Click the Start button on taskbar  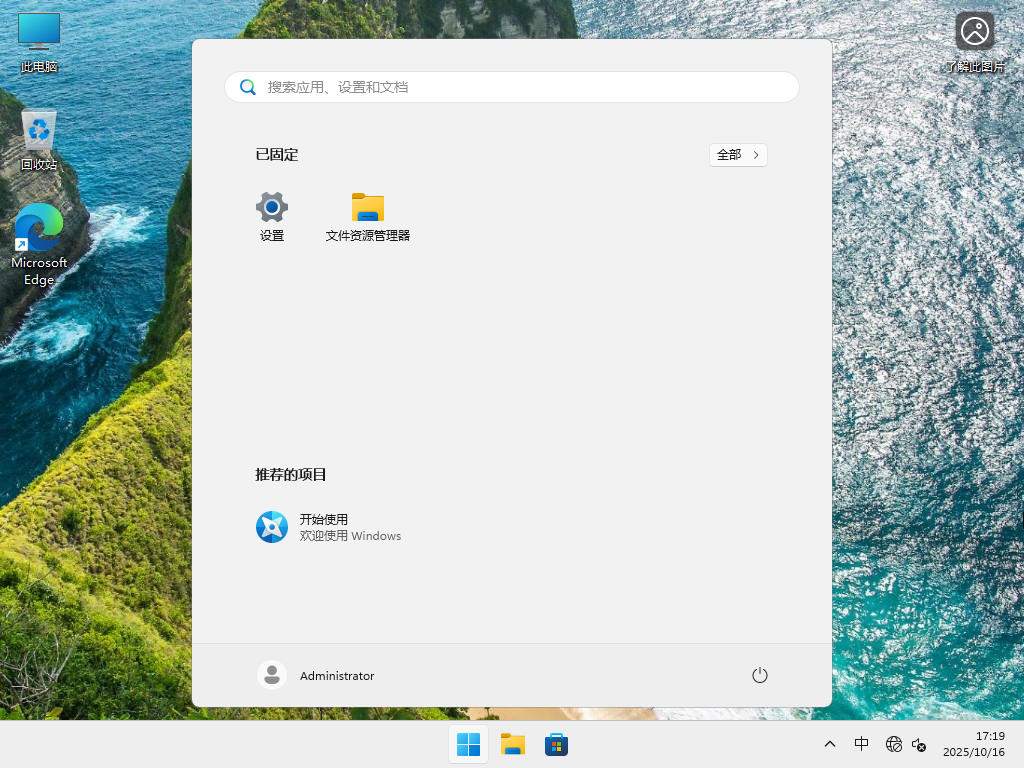coord(468,744)
